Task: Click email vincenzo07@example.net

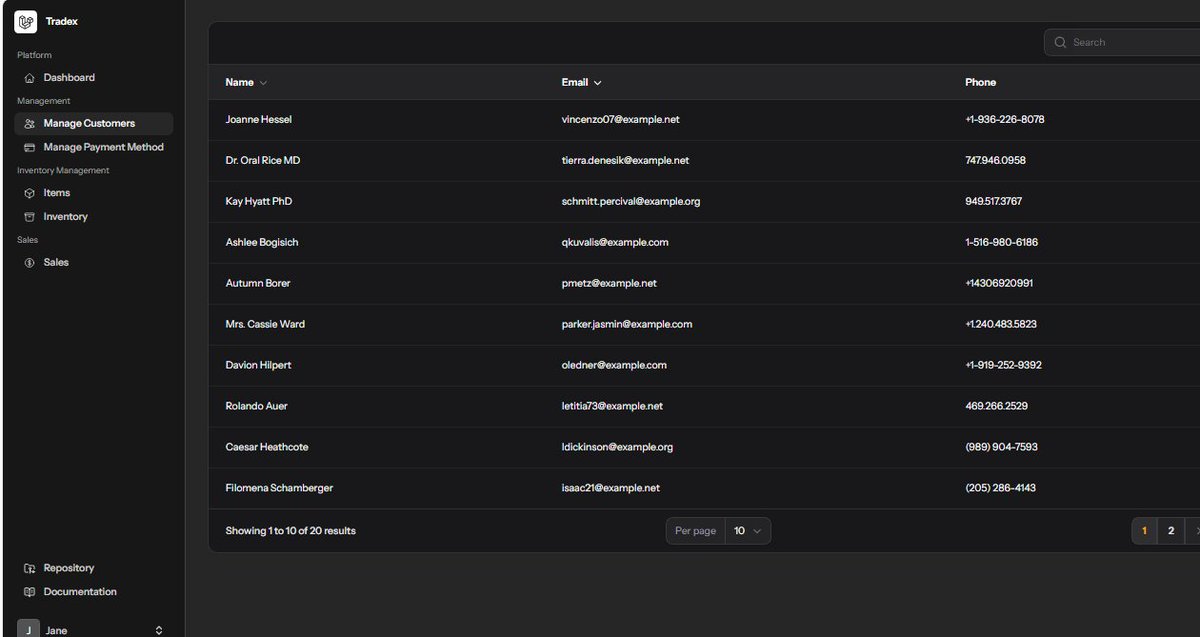Action: (621, 120)
